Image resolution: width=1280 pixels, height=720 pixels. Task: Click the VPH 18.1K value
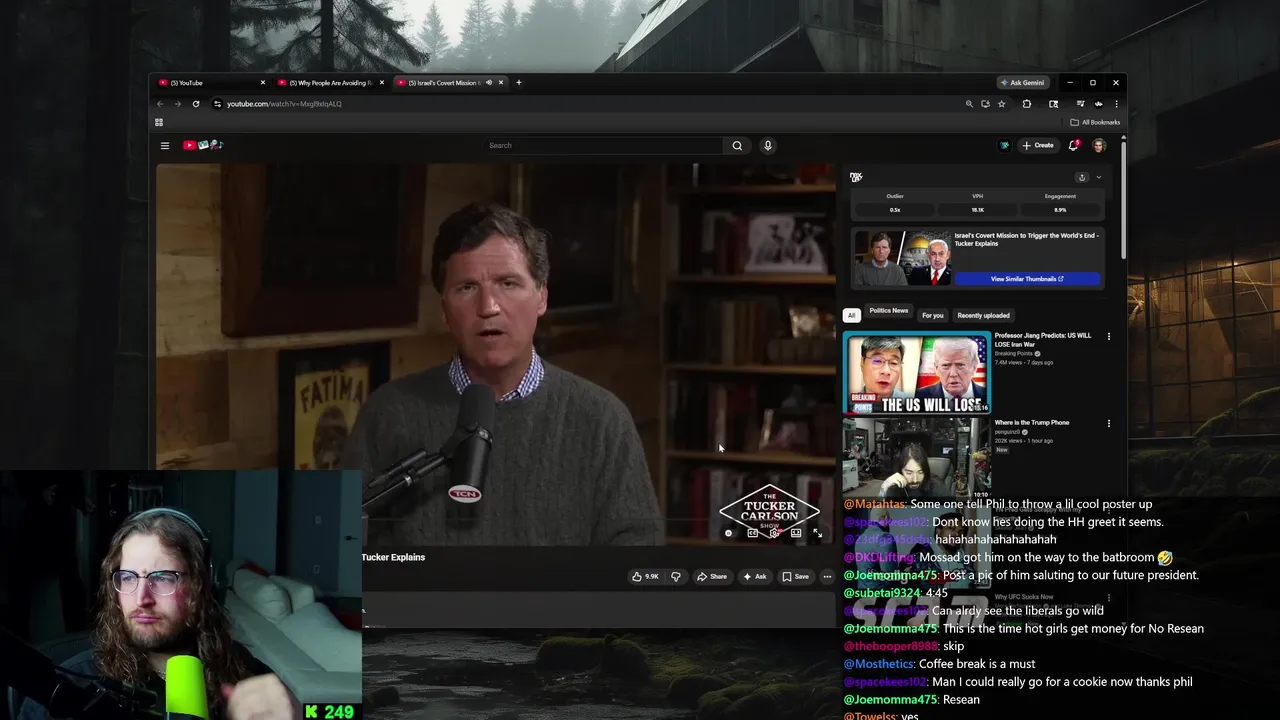[978, 210]
